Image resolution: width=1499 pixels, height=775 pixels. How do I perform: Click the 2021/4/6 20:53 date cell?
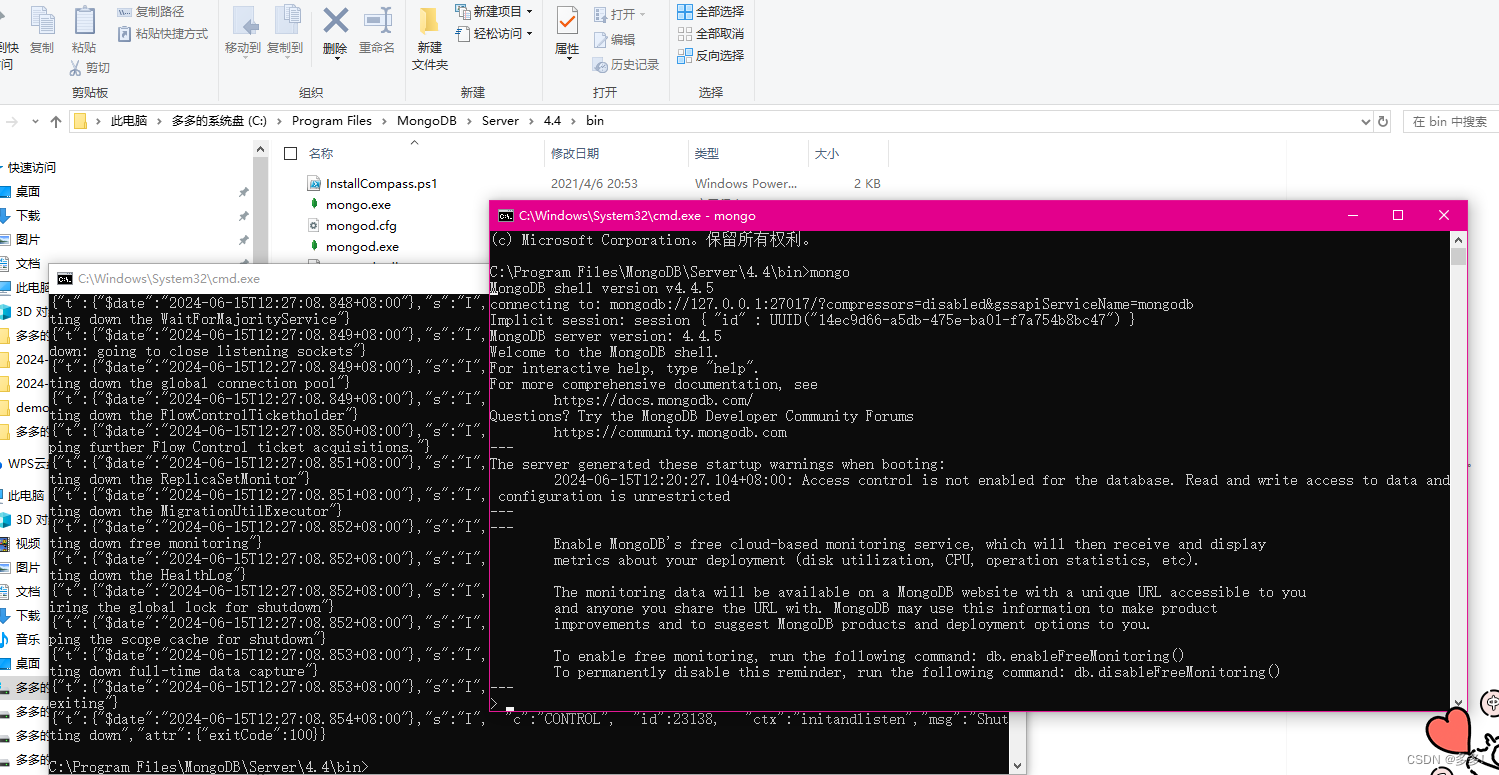click(594, 183)
